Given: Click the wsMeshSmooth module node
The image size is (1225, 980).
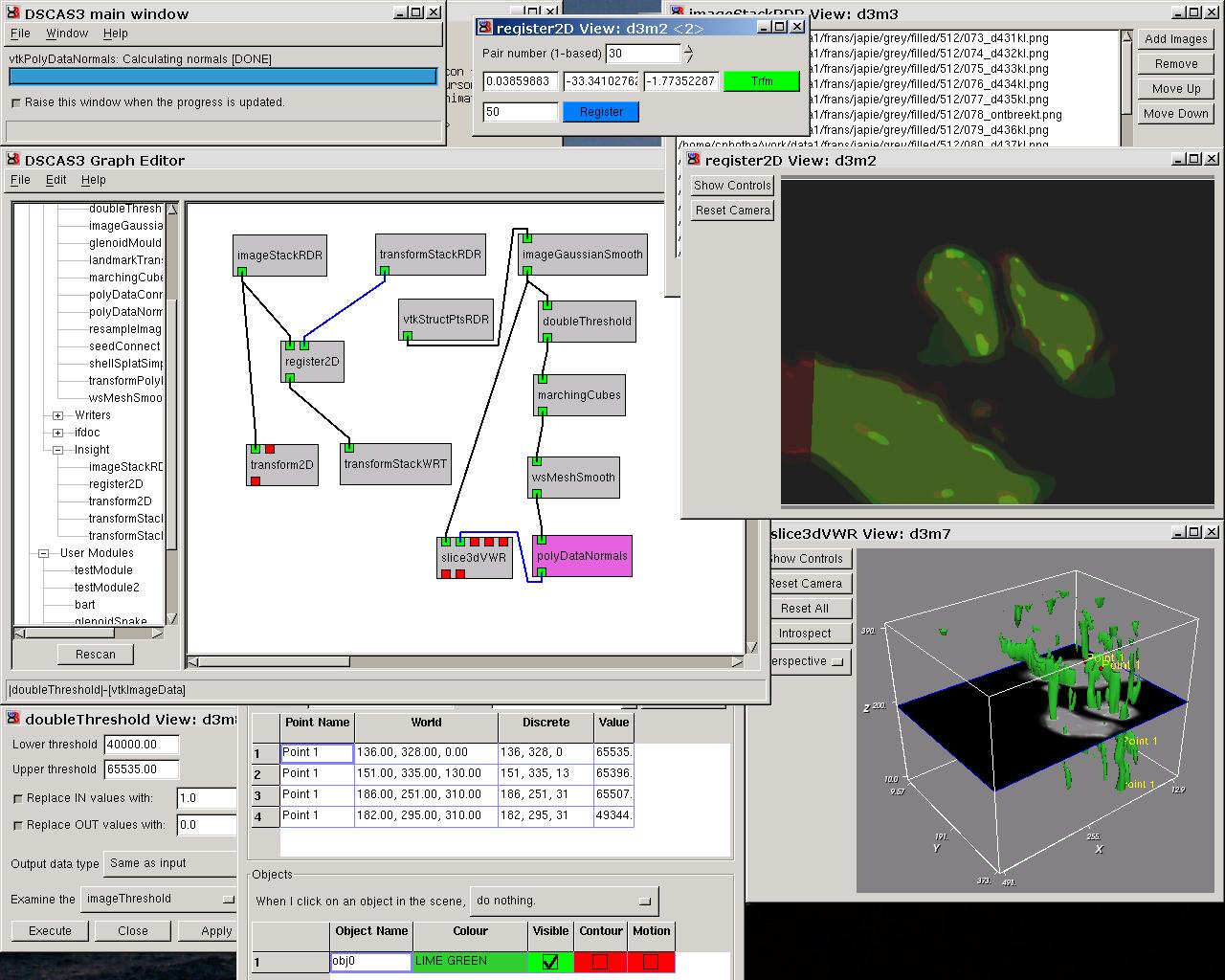Looking at the screenshot, I should coord(573,478).
